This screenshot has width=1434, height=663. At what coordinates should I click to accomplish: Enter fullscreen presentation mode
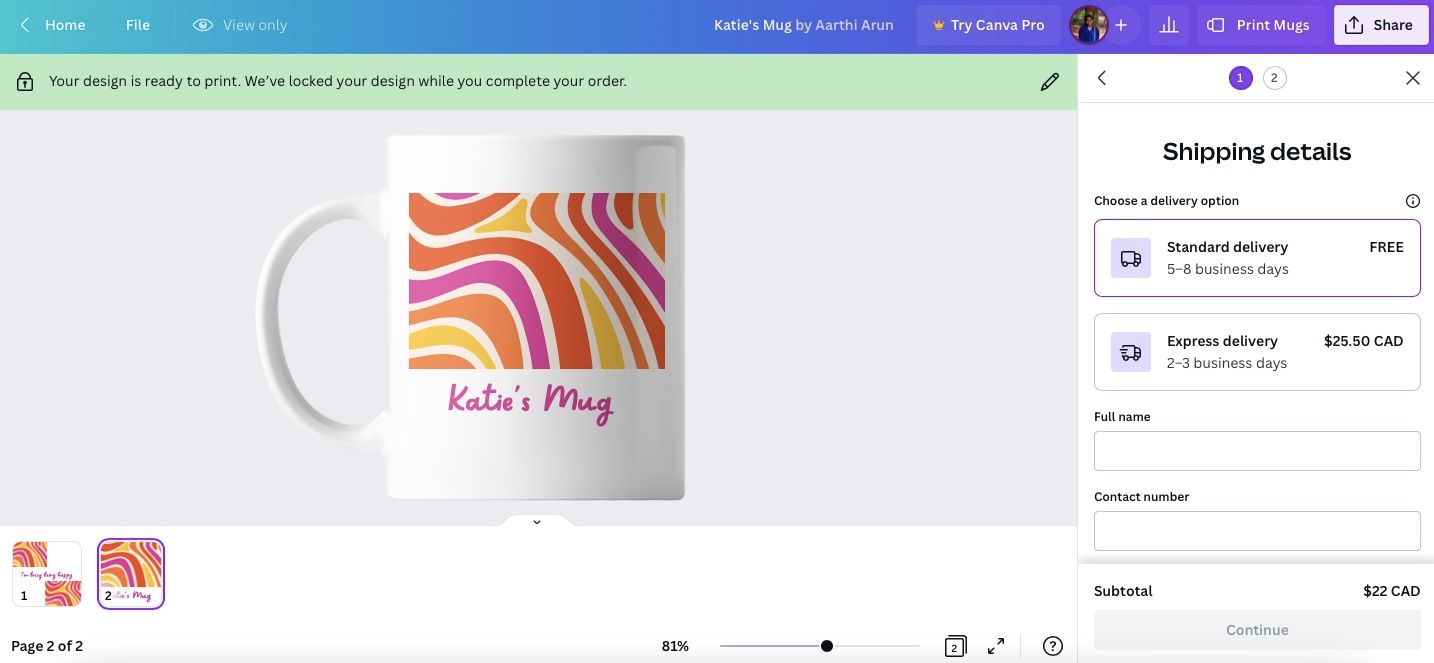tap(996, 646)
